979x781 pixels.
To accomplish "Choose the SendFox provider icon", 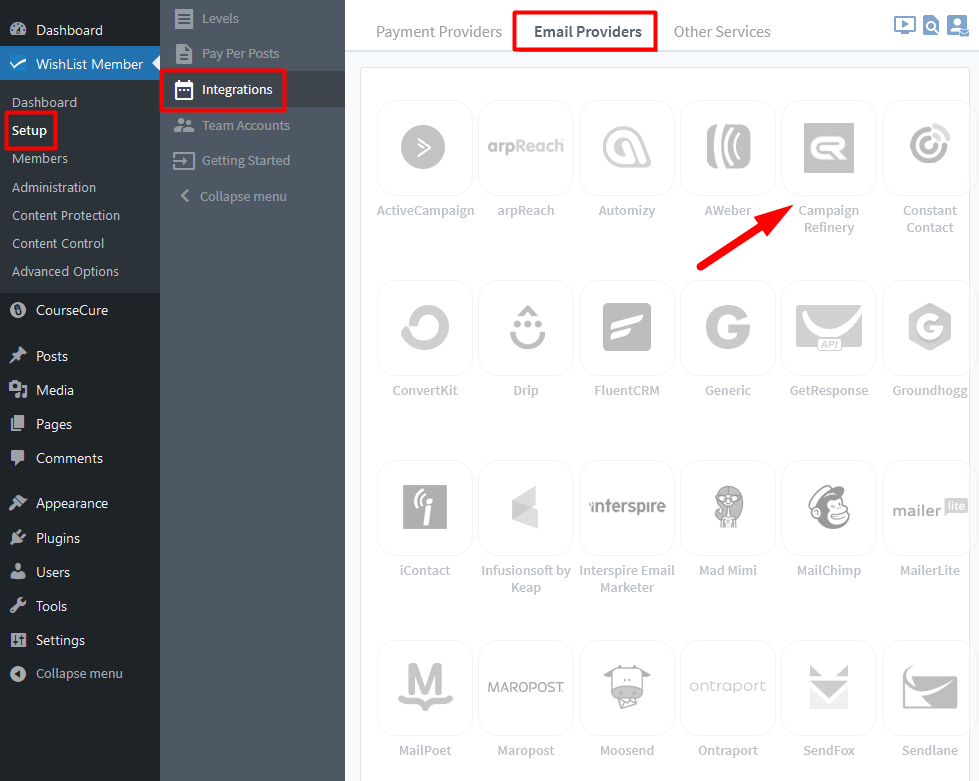I will [829, 687].
